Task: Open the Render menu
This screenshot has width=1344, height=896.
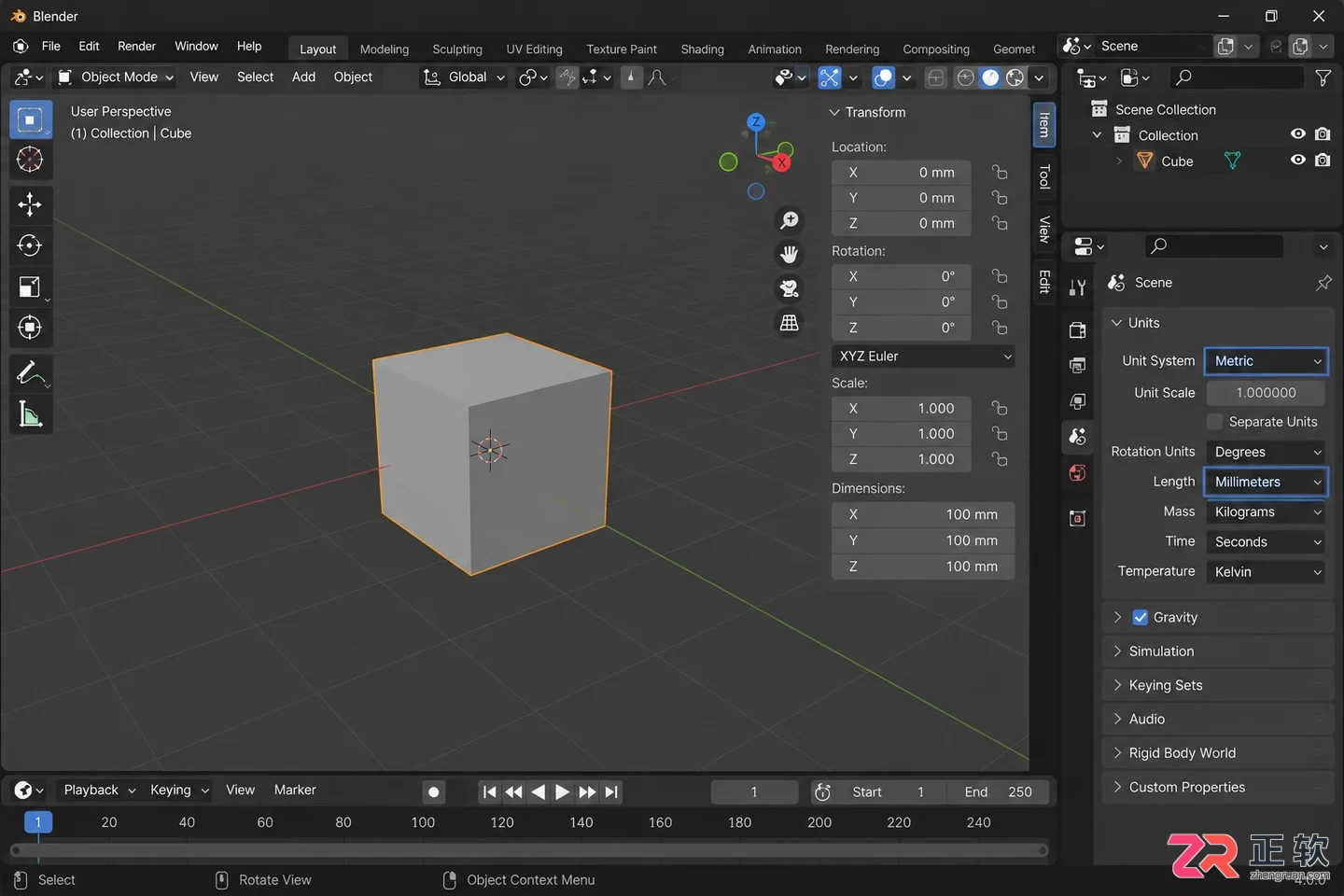Action: 136,46
